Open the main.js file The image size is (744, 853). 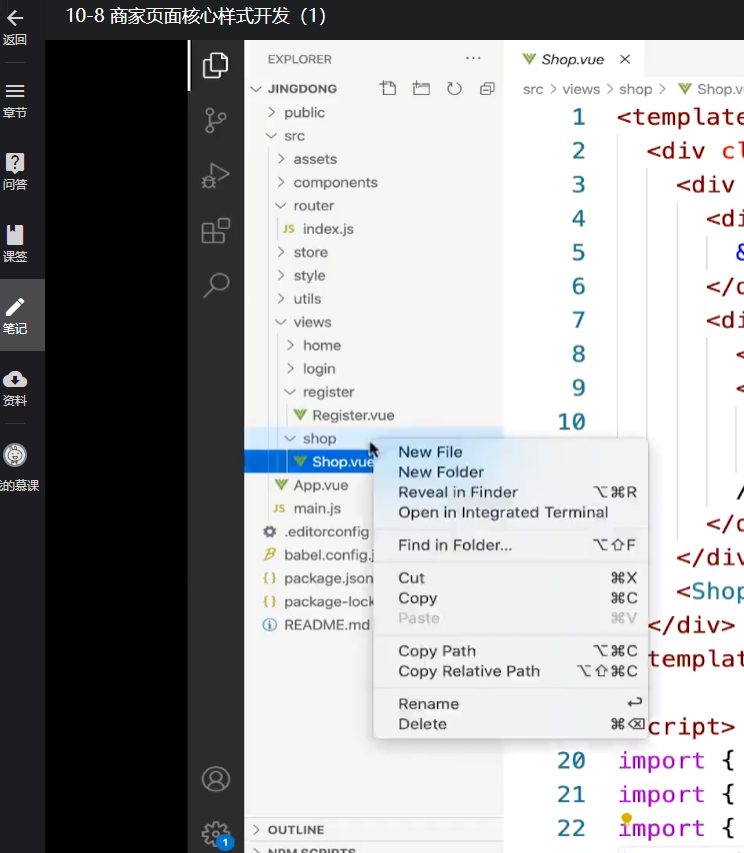317,509
